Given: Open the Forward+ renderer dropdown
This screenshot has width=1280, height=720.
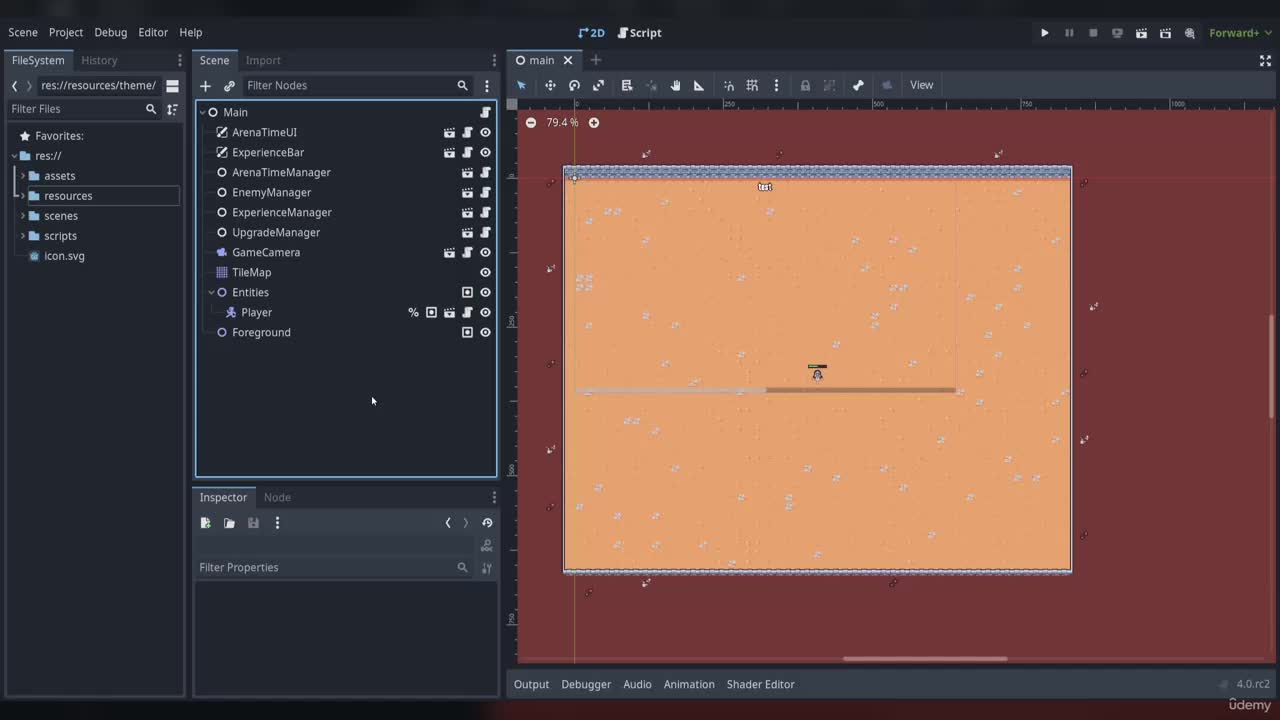Looking at the screenshot, I should click(1240, 33).
